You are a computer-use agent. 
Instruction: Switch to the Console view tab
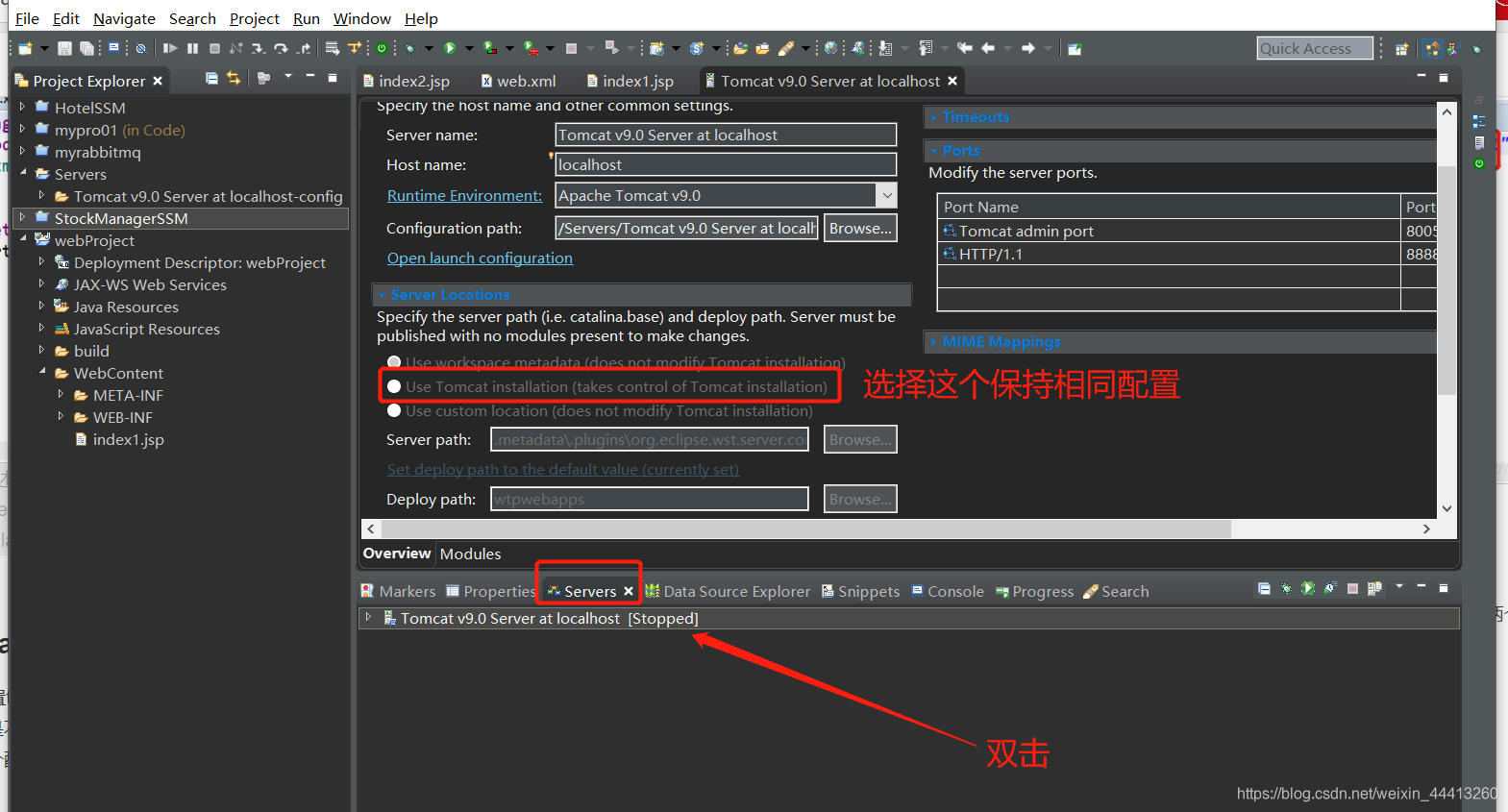coord(948,591)
